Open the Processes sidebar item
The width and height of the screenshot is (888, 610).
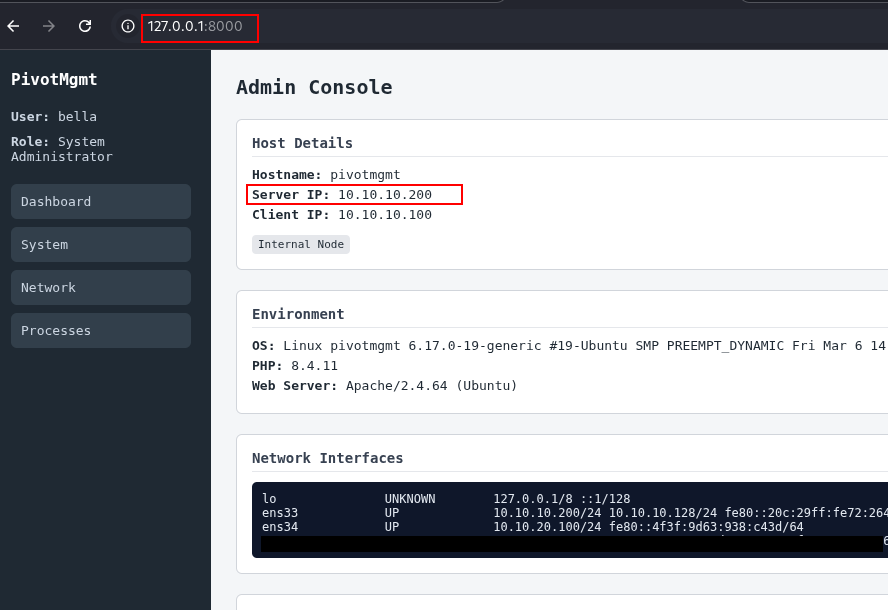pos(100,330)
